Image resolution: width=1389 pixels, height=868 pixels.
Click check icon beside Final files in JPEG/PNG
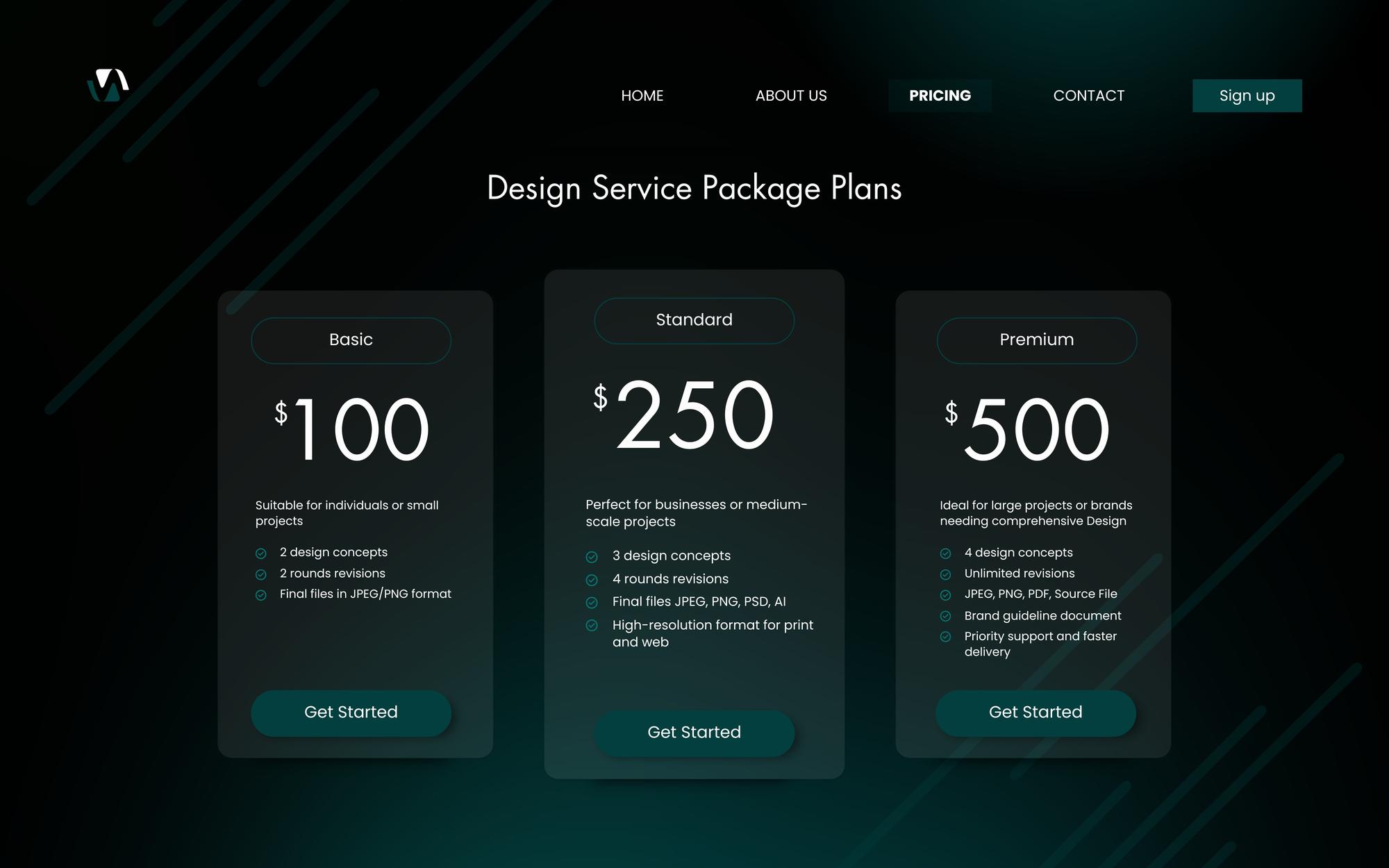[261, 595]
